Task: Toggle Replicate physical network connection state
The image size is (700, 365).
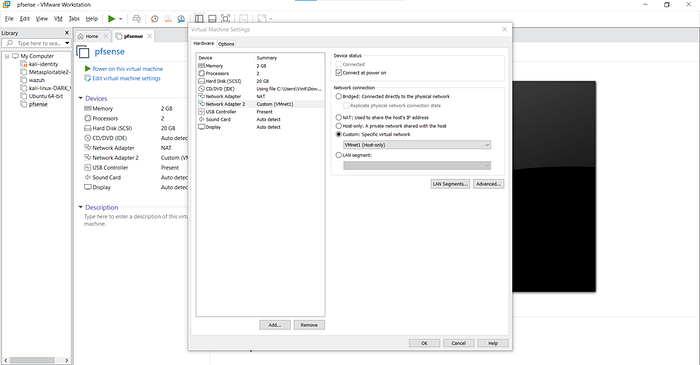Action: (346, 106)
